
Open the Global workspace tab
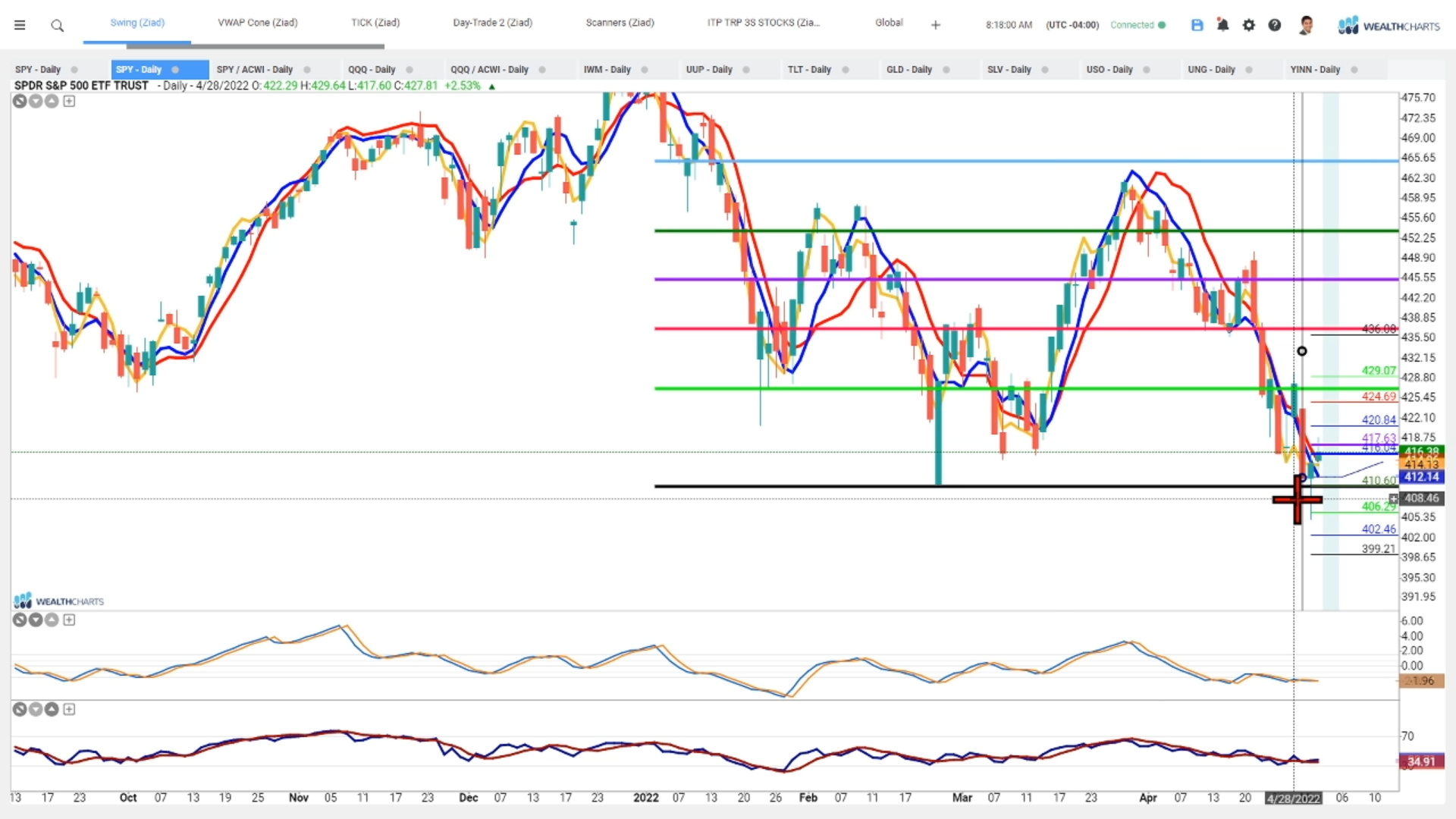(x=889, y=23)
